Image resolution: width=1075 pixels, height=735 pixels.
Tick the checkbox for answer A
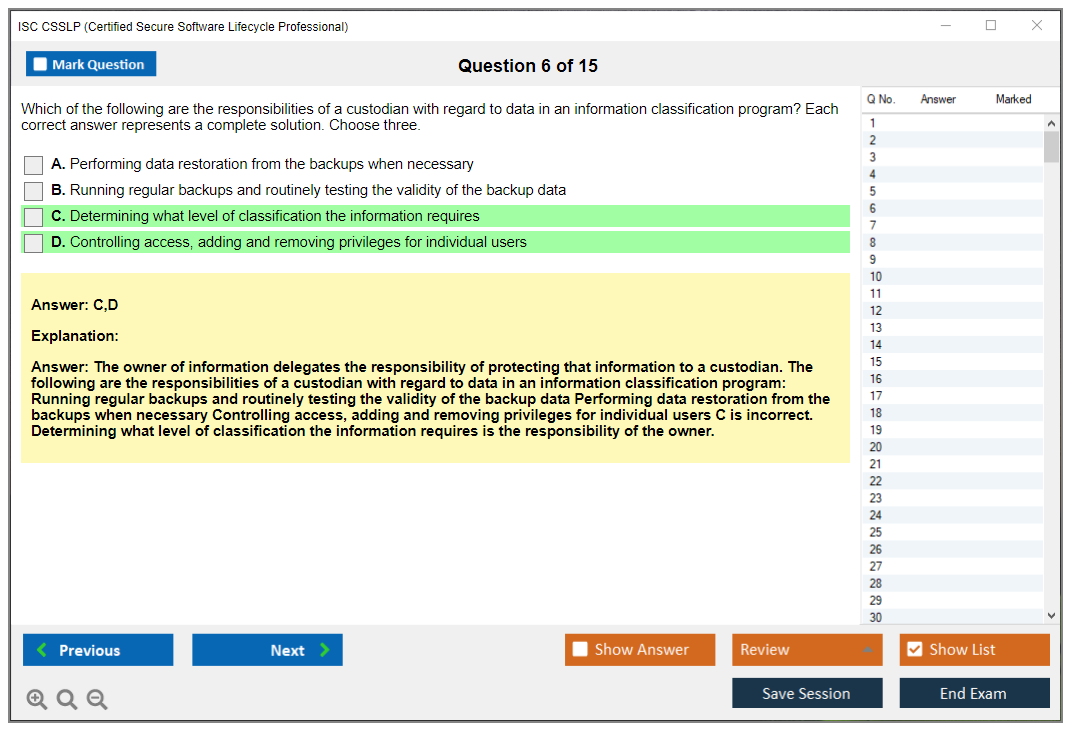[34, 165]
